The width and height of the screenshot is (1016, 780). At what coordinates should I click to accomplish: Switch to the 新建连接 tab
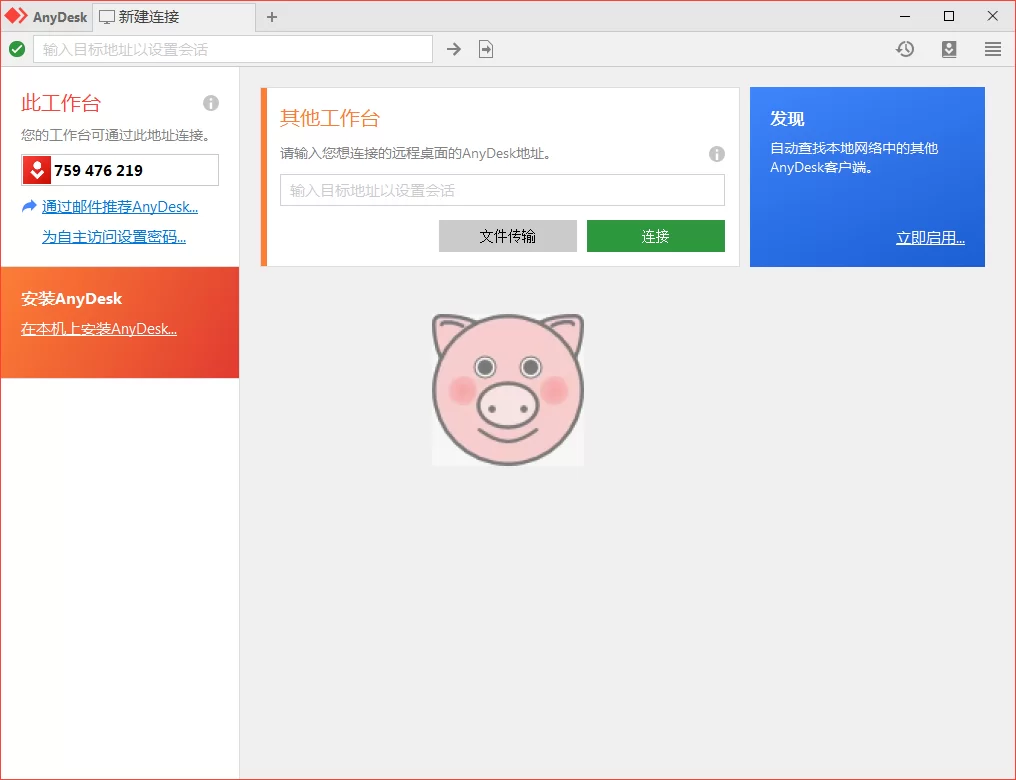[174, 17]
